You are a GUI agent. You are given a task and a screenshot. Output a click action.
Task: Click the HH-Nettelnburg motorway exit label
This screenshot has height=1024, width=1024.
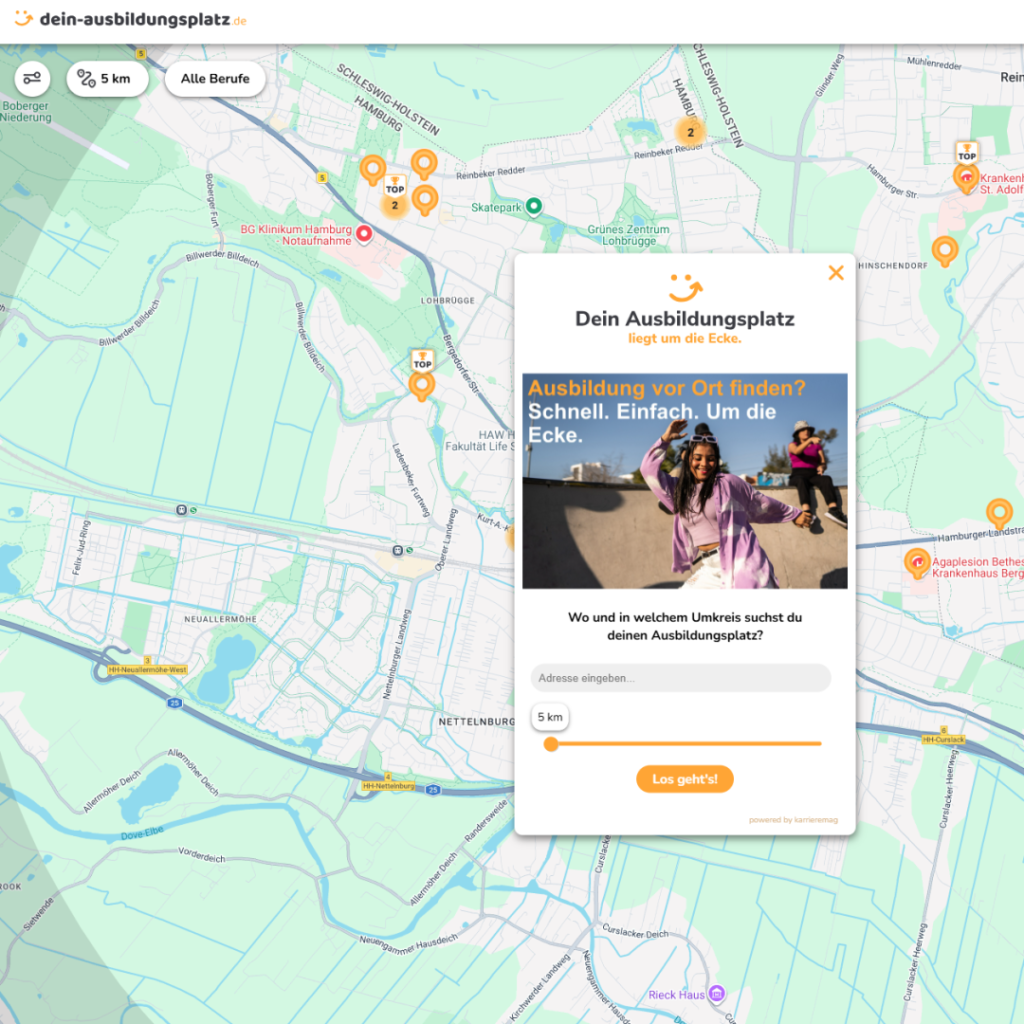click(388, 786)
